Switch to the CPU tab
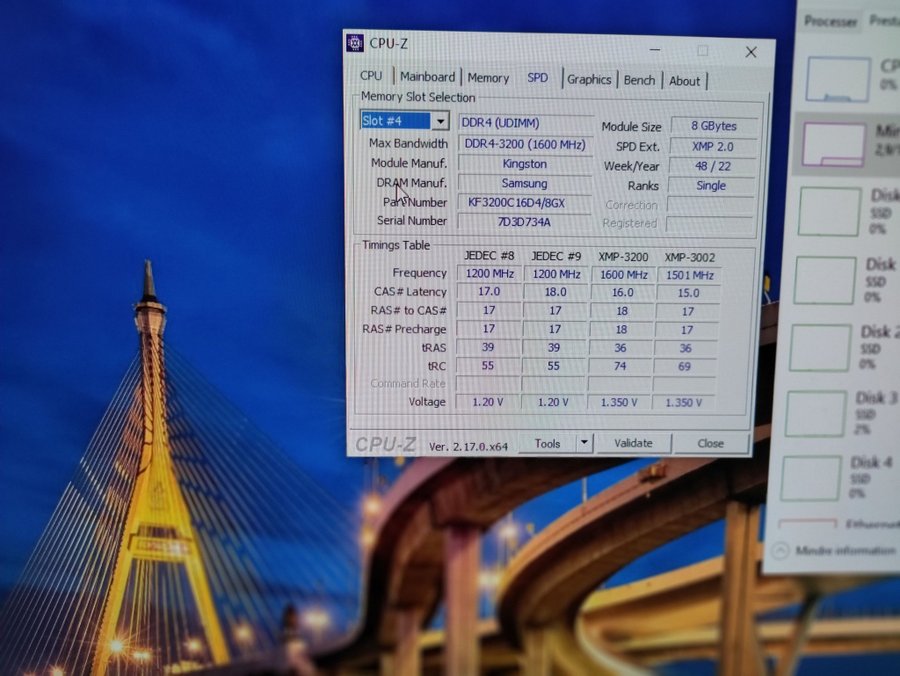 pyautogui.click(x=371, y=76)
